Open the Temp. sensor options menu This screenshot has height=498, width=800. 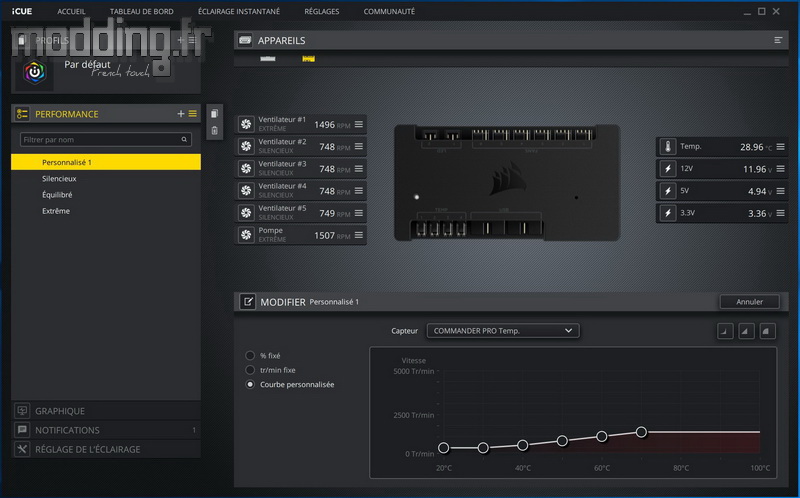pyautogui.click(x=780, y=146)
